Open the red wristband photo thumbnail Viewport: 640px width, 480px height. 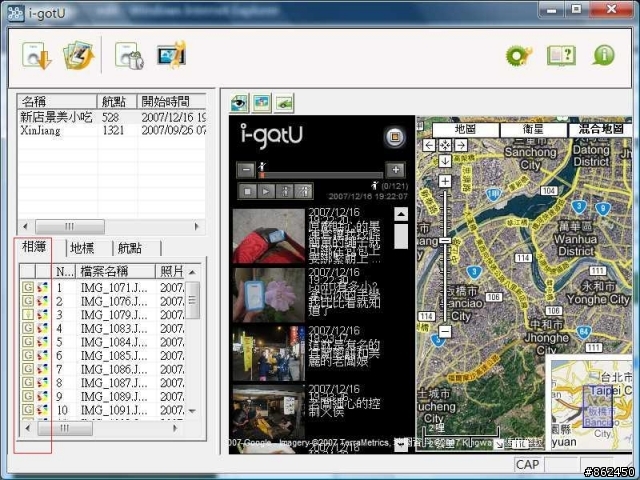coord(269,236)
